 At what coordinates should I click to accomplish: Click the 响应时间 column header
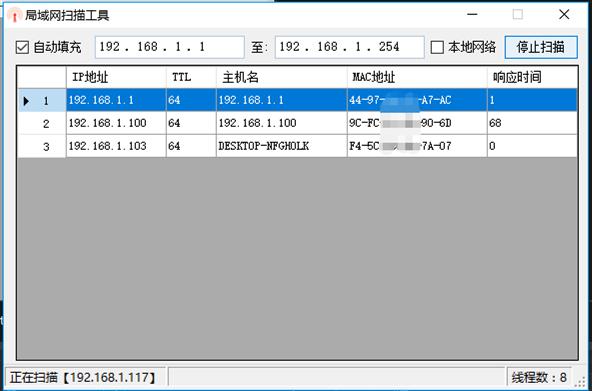pyautogui.click(x=532, y=77)
